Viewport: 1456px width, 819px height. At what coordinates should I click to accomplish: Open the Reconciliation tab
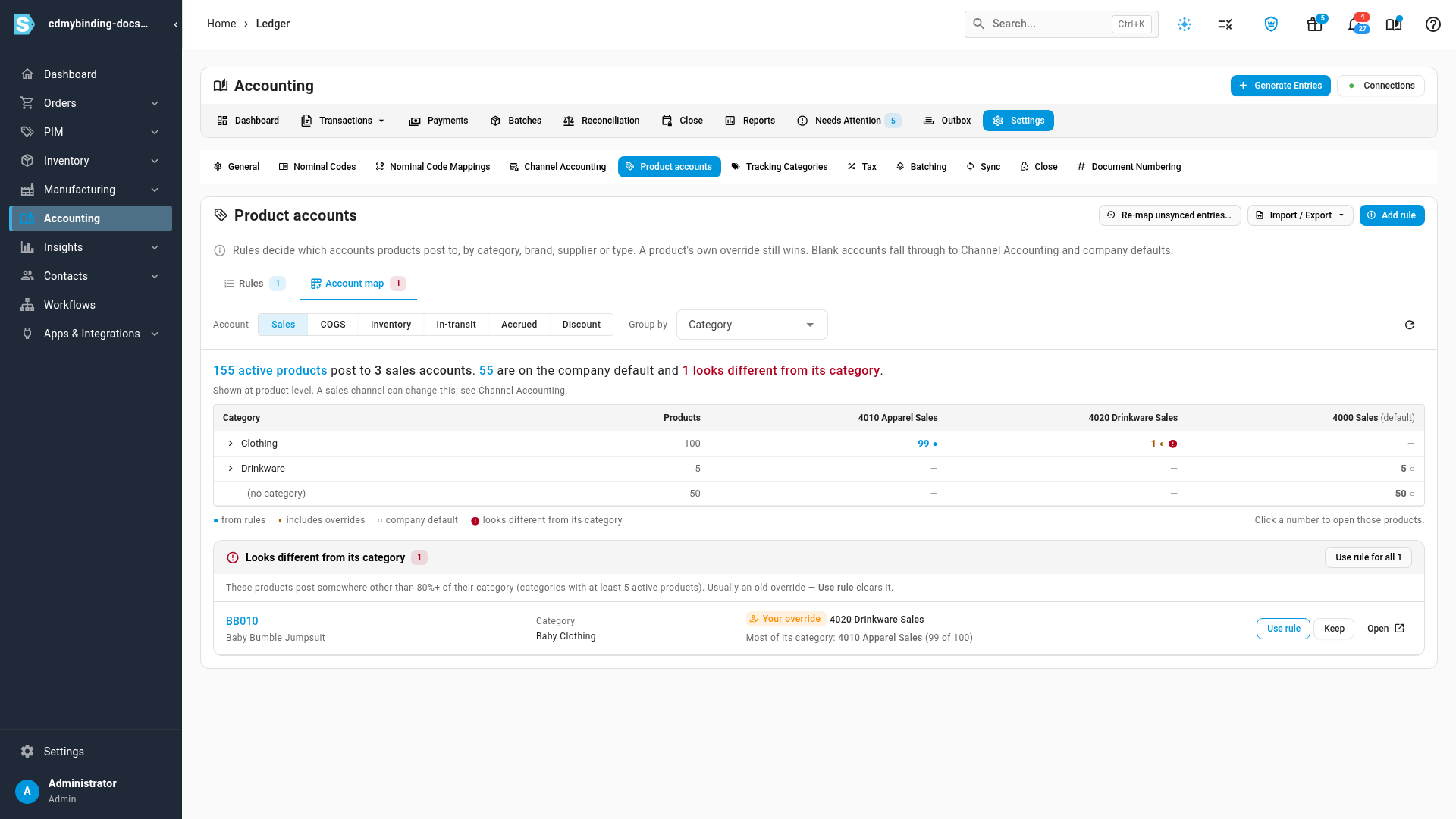point(601,121)
